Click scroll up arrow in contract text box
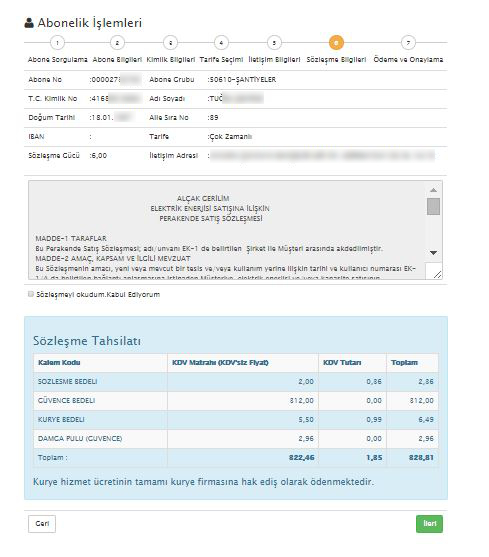 pos(433,190)
